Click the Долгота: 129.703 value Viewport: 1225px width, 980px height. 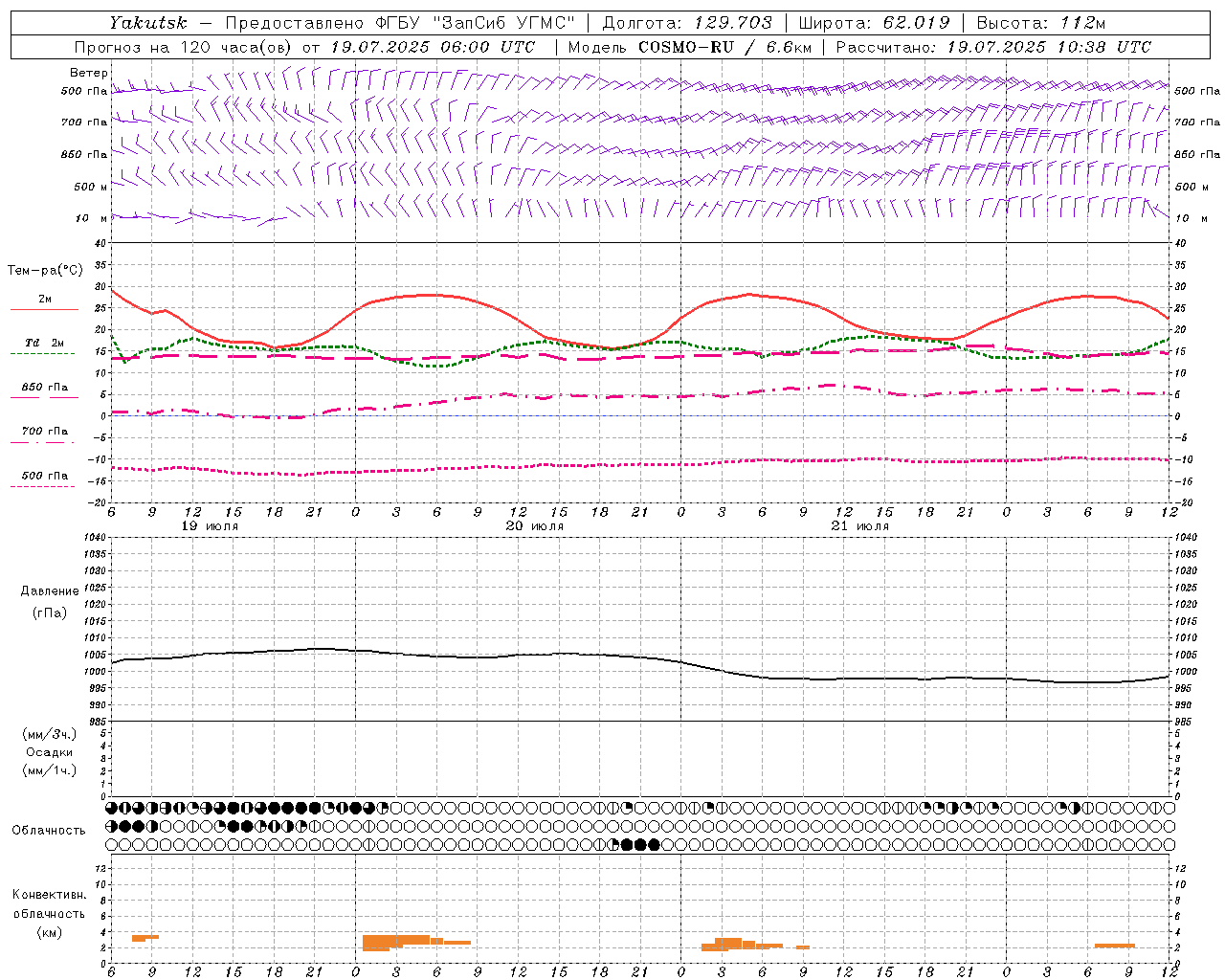(686, 22)
